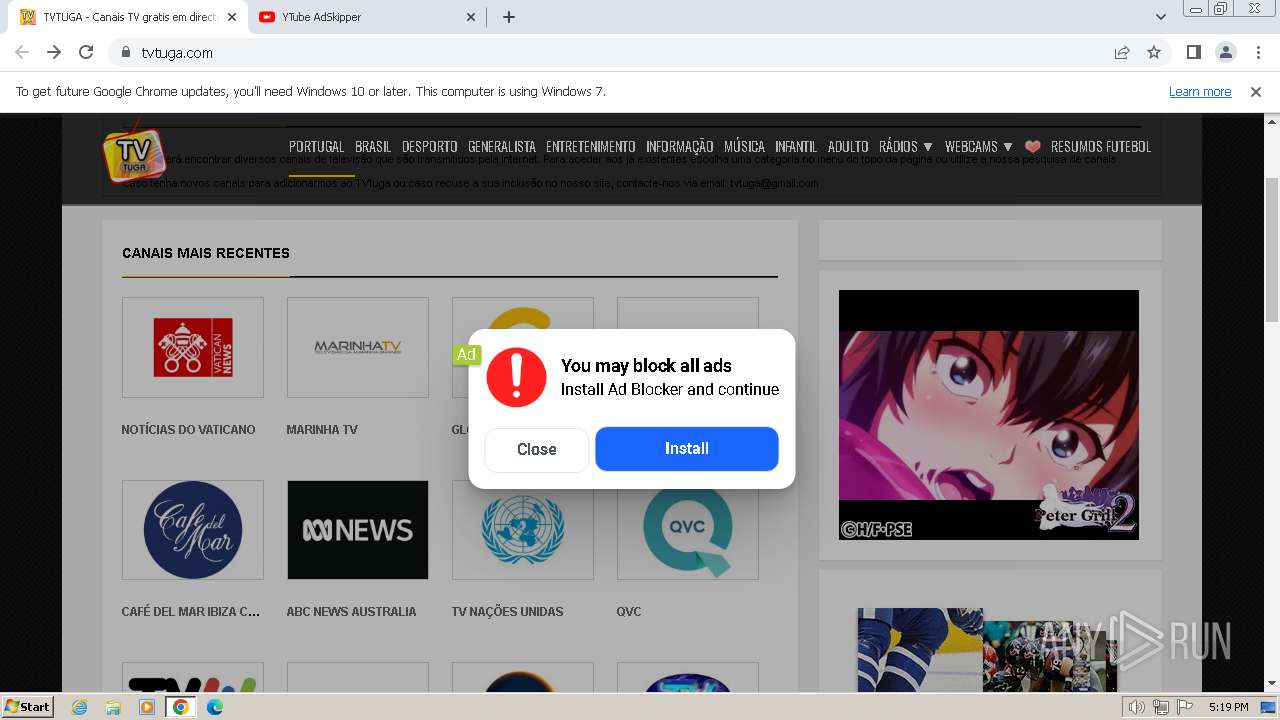The image size is (1280, 720).
Task: Open the BRASIL menu item
Action: (x=373, y=146)
